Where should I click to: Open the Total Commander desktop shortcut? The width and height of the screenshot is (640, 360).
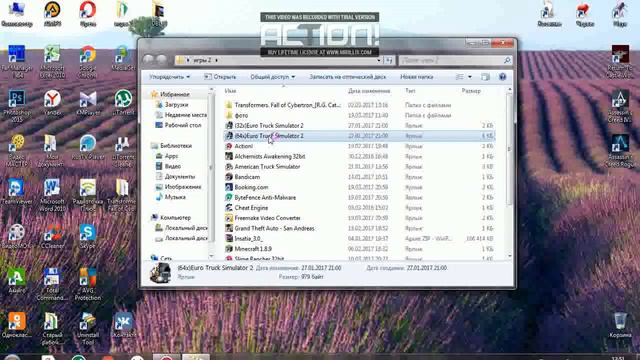52,284
